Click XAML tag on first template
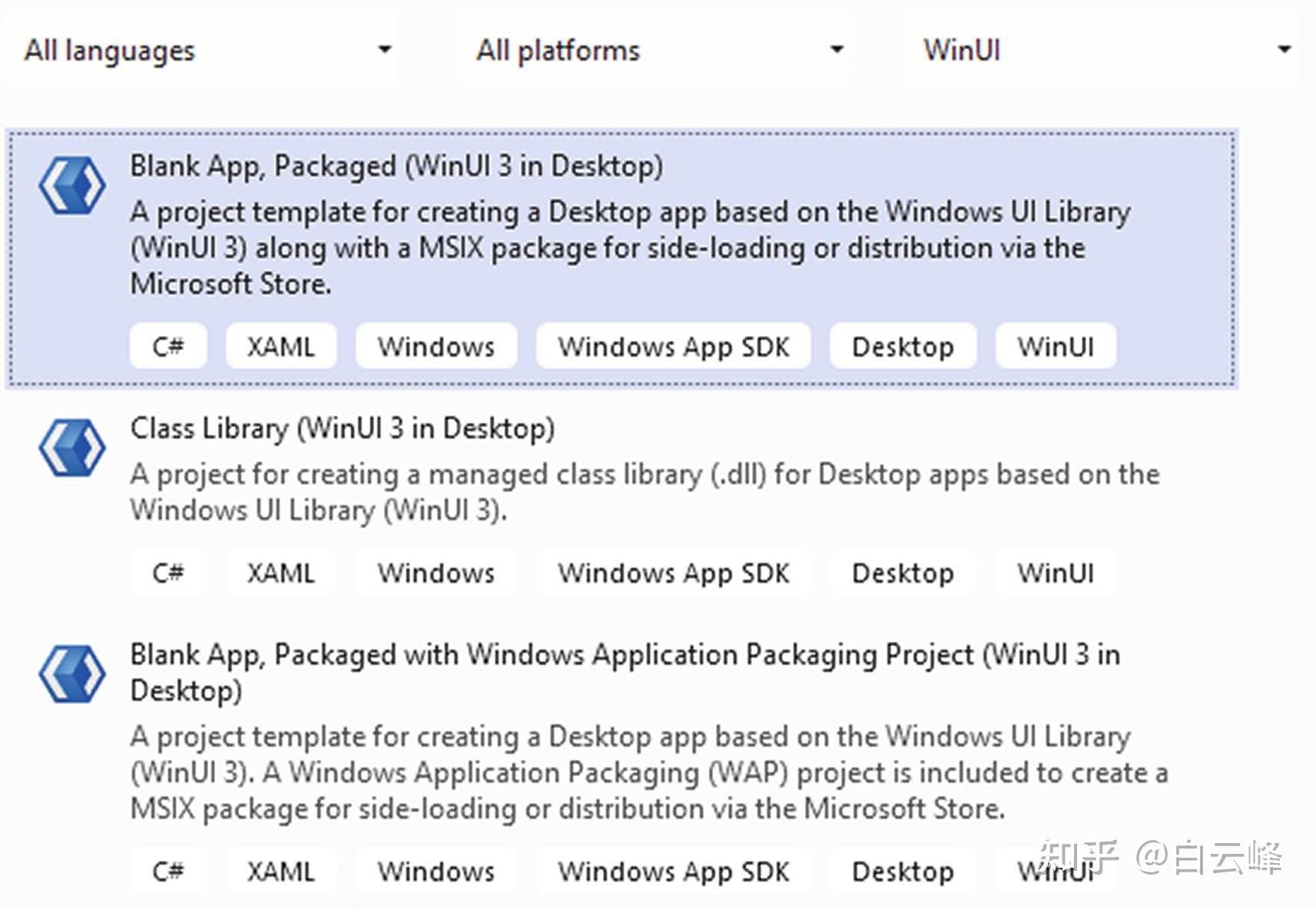This screenshot has height=910, width=1316. click(x=281, y=347)
